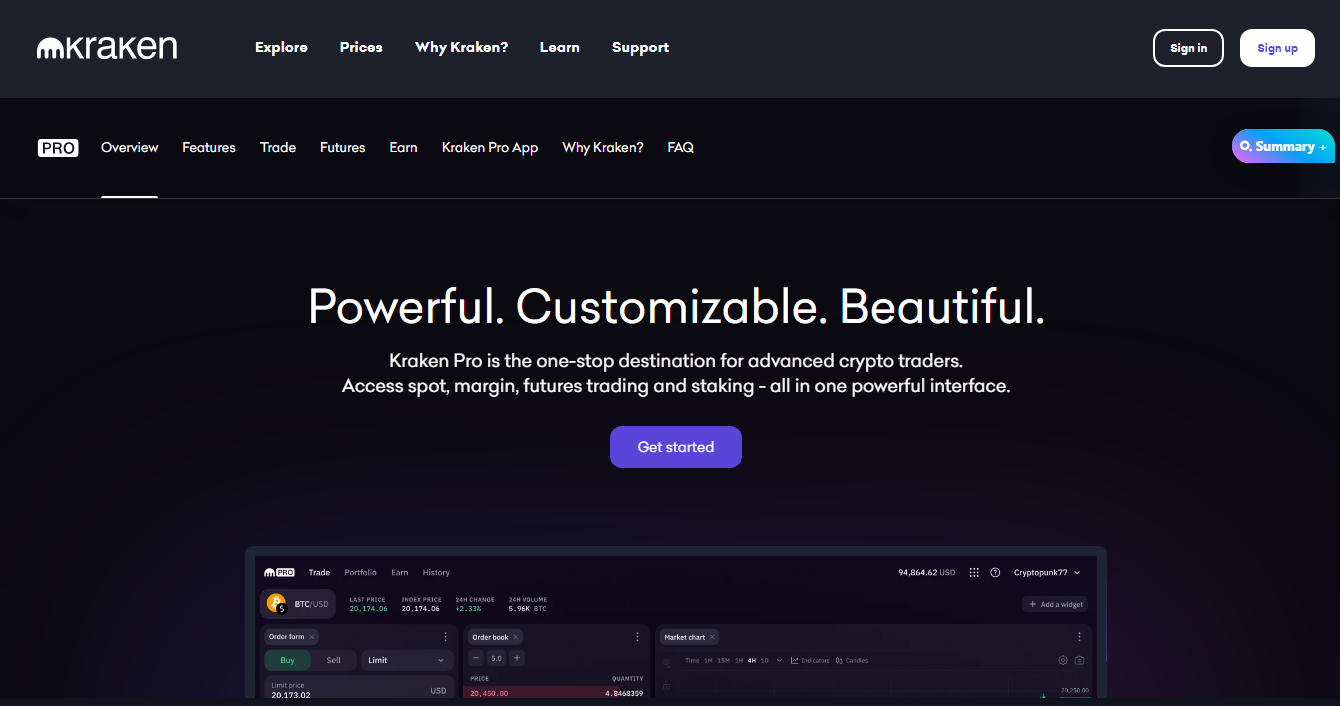Open Why Kraken? in the top header

pos(462,47)
